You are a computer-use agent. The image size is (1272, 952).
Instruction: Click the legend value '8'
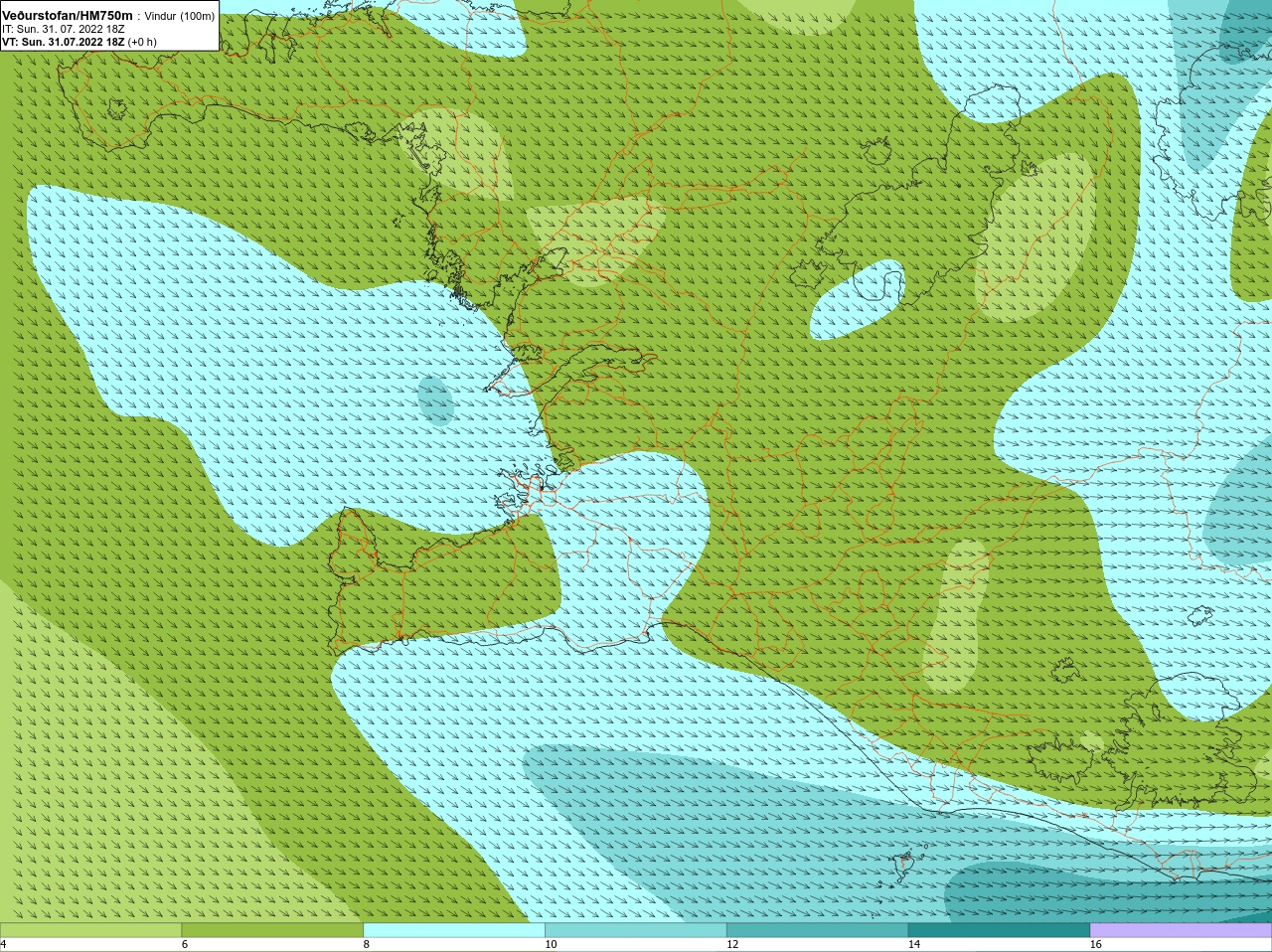[x=367, y=944]
